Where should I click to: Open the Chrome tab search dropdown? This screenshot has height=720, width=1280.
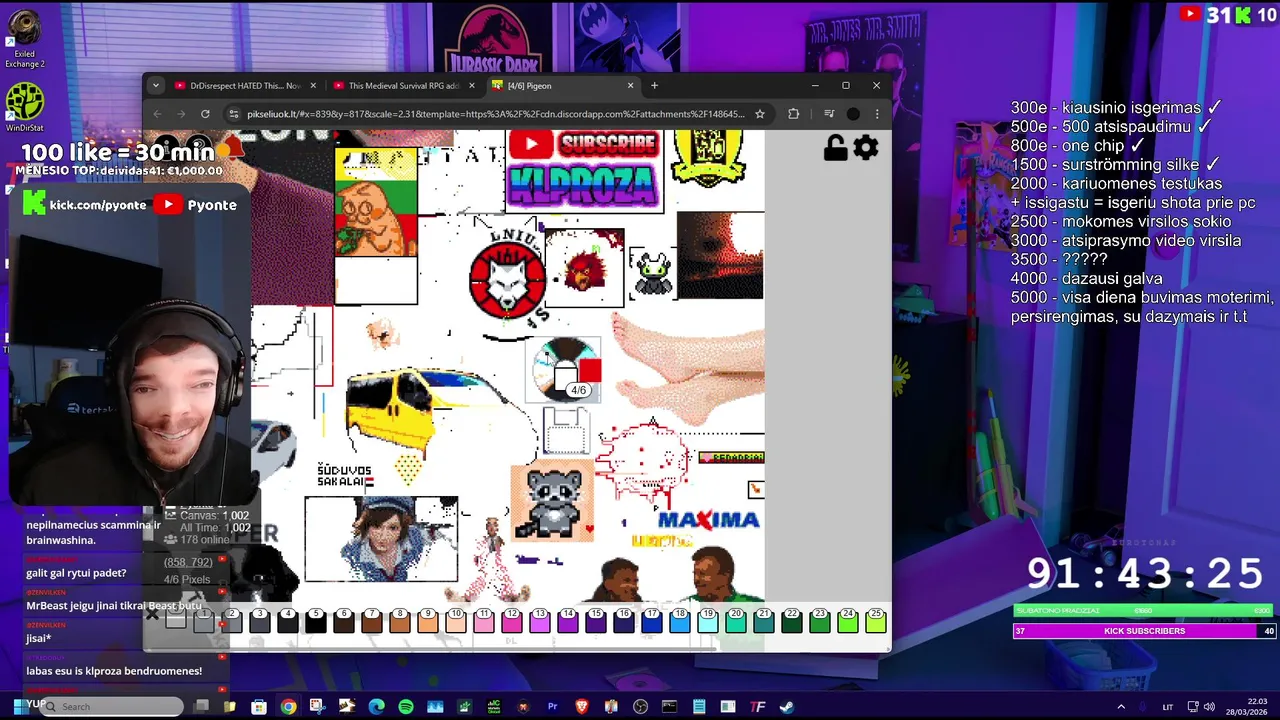click(x=155, y=86)
